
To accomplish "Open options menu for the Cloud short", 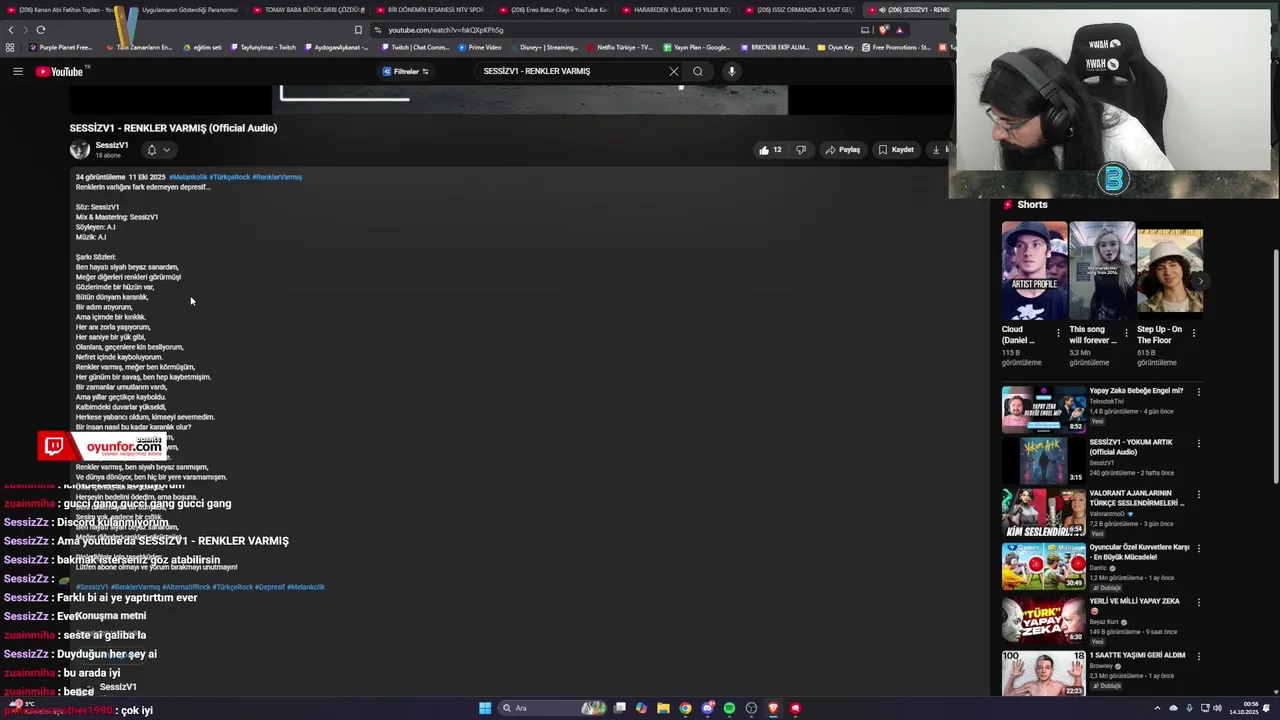I will [1058, 333].
